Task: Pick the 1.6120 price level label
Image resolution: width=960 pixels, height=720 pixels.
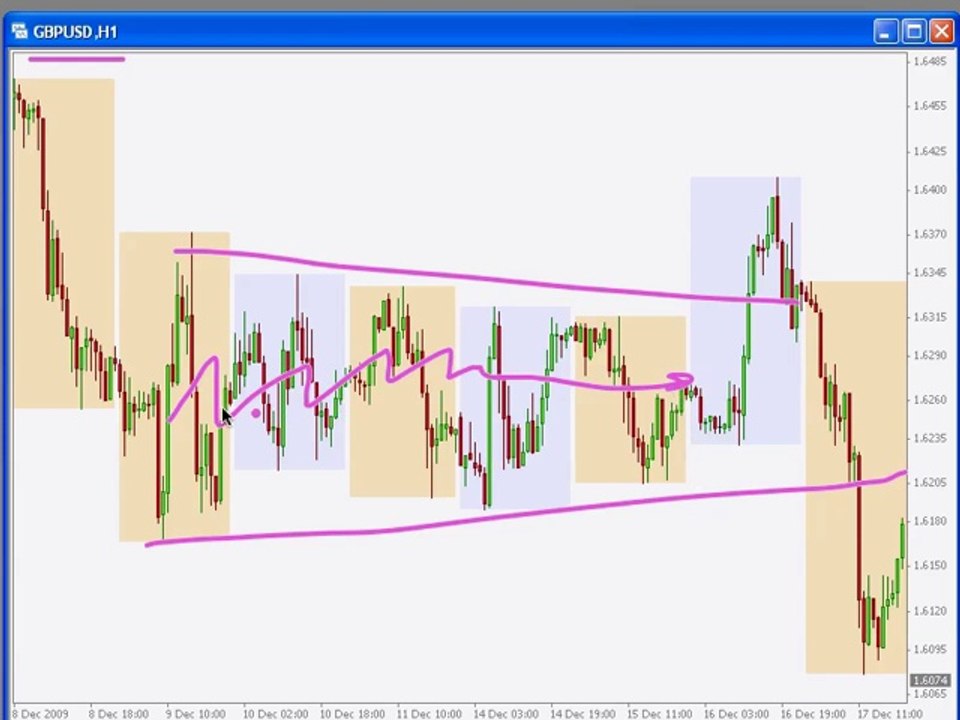Action: 929,611
